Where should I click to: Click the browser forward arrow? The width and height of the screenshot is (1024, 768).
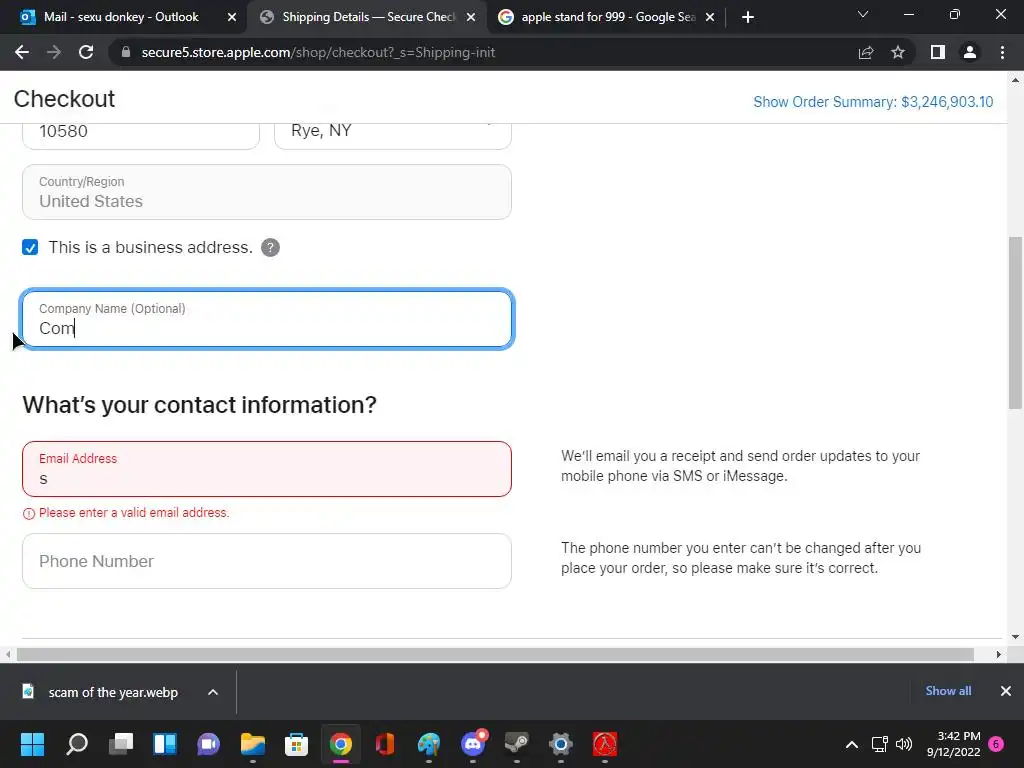pos(54,52)
